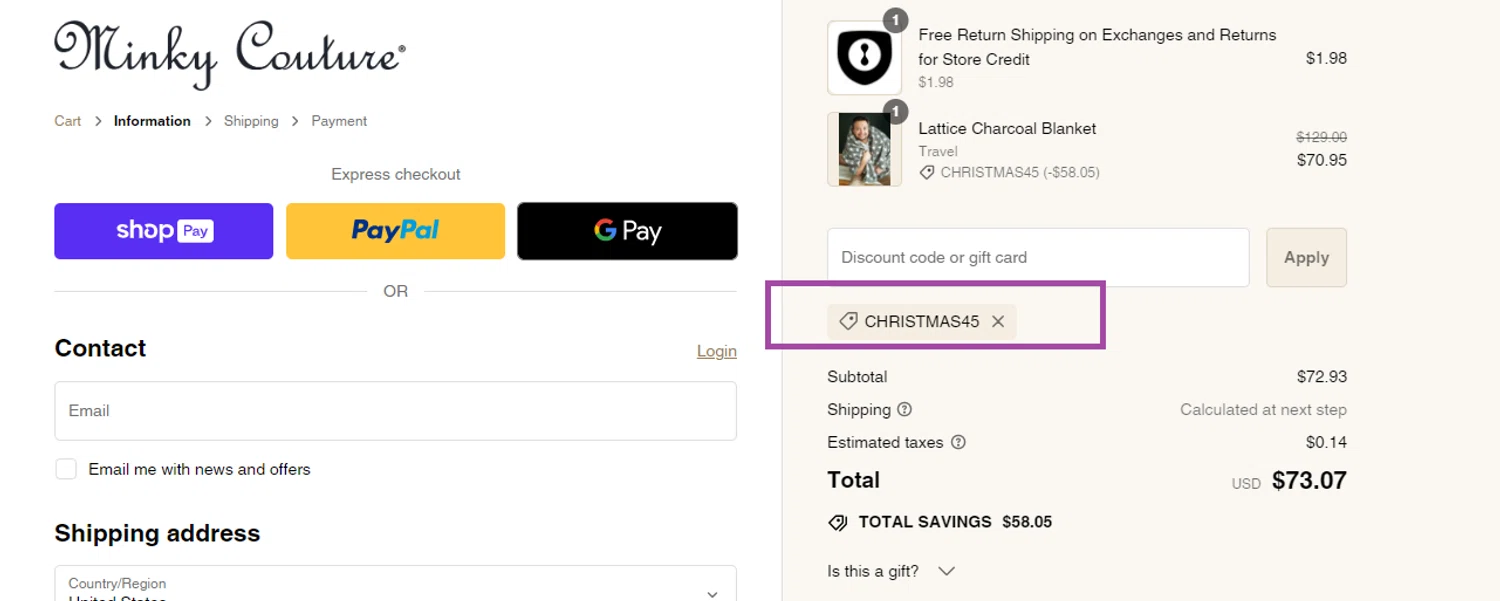Click the return shipping shield icon
The image size is (1500, 601).
coord(864,58)
